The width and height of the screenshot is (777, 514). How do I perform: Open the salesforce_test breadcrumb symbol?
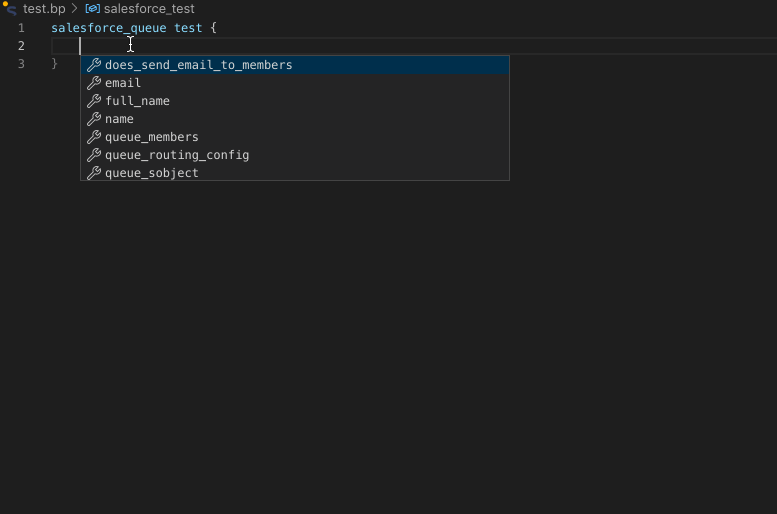coord(149,9)
